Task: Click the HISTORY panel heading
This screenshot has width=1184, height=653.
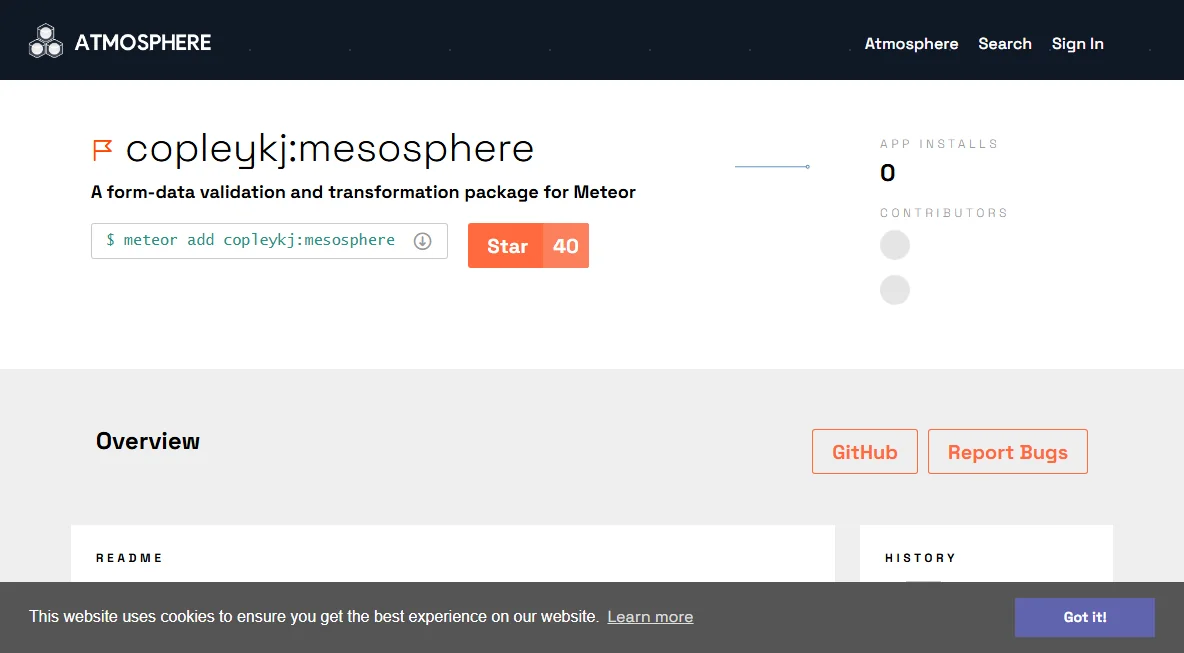Action: (920, 558)
